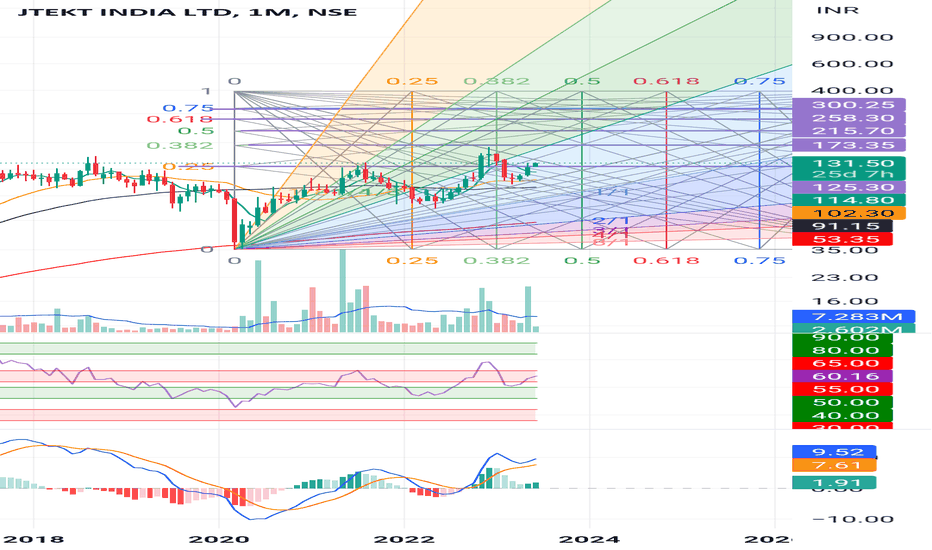Screen dimensions: 932x550
Task: Click the green 40.00 RSI level tag
Action: click(843, 416)
